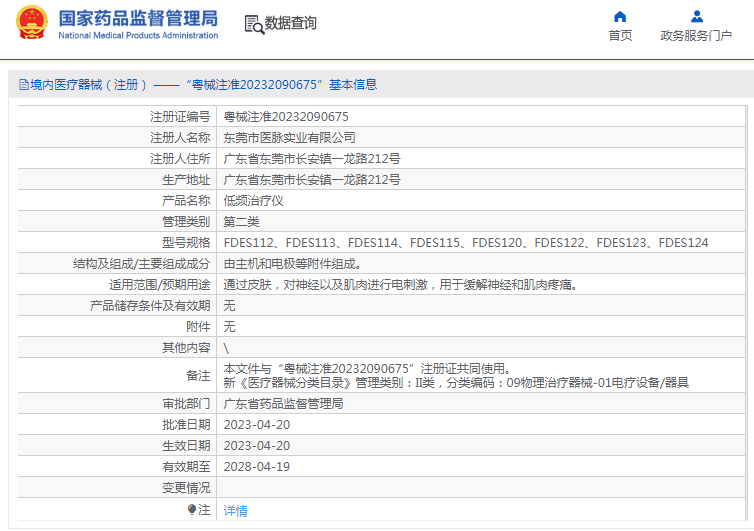Select the model list starting FDES112

[465, 243]
